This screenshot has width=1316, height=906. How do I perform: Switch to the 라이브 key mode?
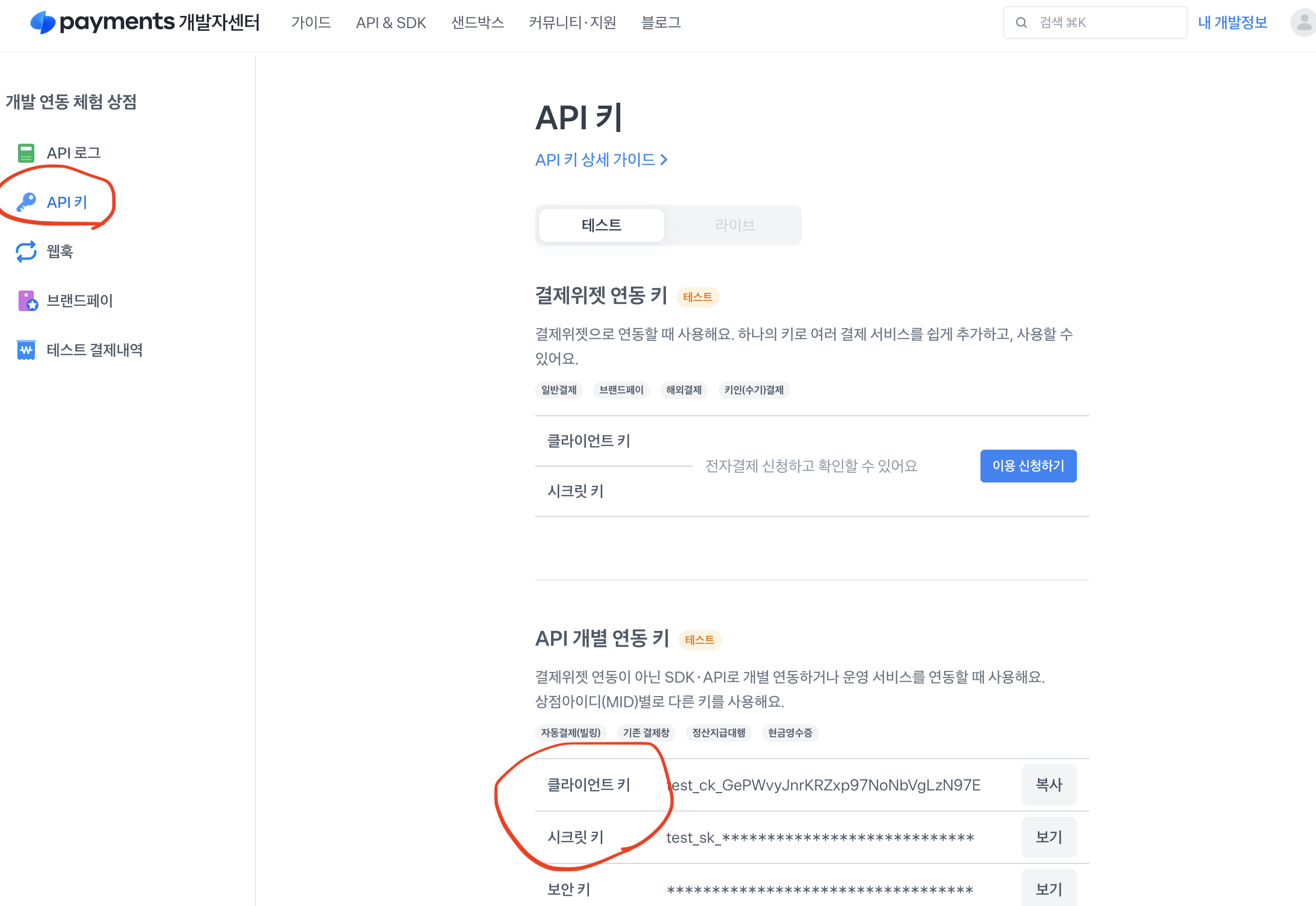pyautogui.click(x=734, y=225)
